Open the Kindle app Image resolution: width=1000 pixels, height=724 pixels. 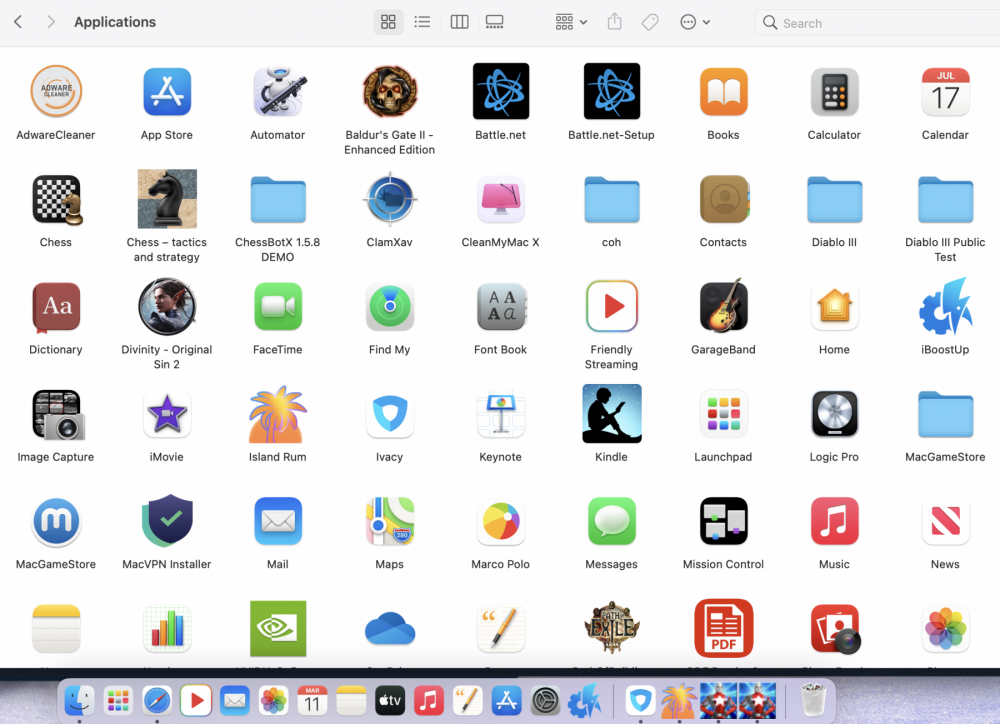(611, 414)
